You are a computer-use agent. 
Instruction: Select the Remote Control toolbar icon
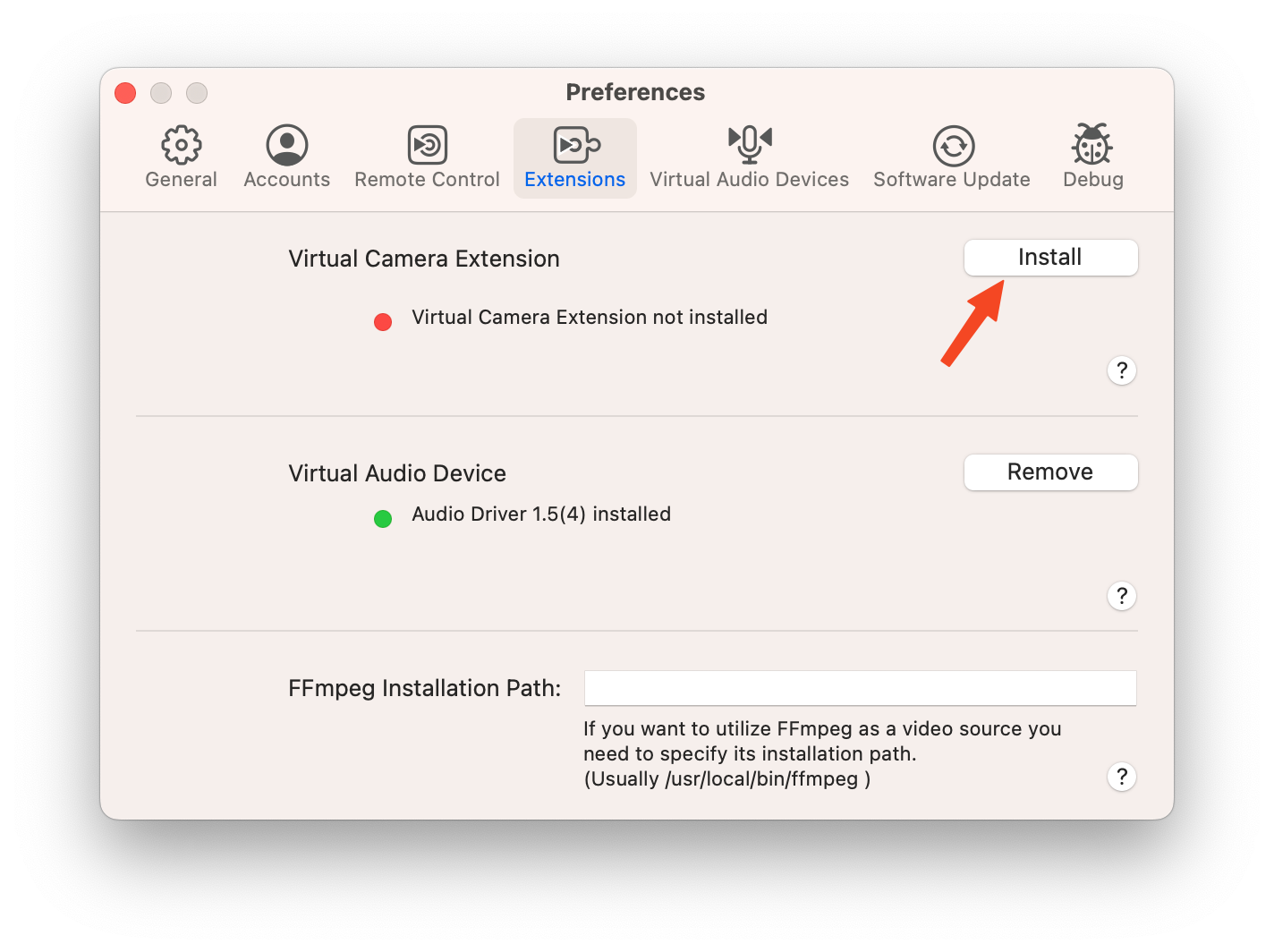427,145
